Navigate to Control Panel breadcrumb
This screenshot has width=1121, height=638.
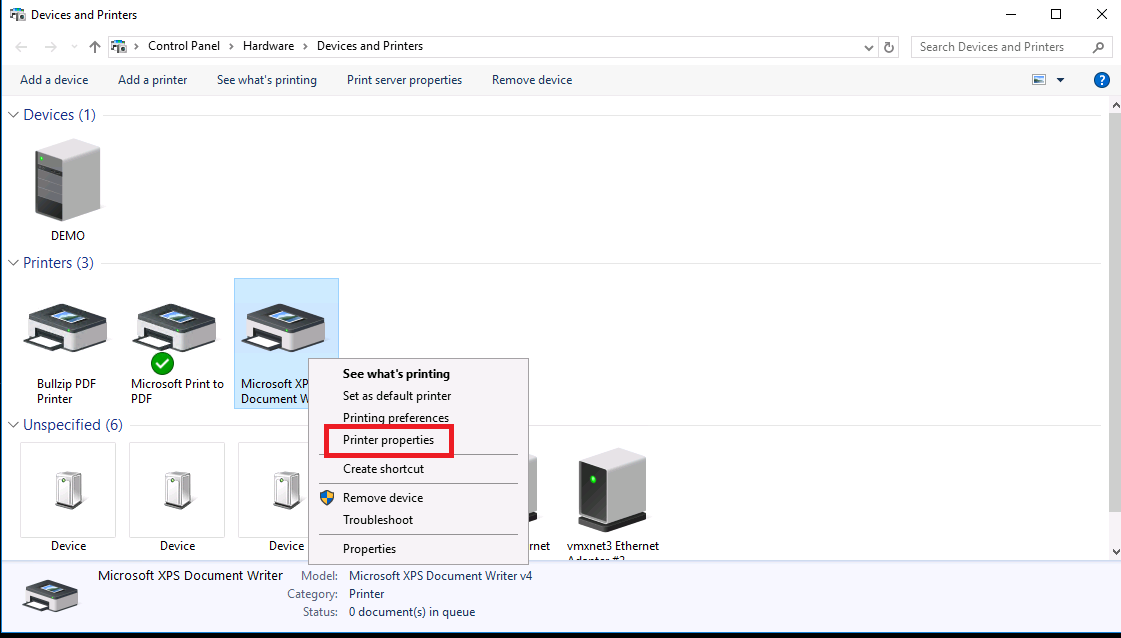pyautogui.click(x=184, y=46)
